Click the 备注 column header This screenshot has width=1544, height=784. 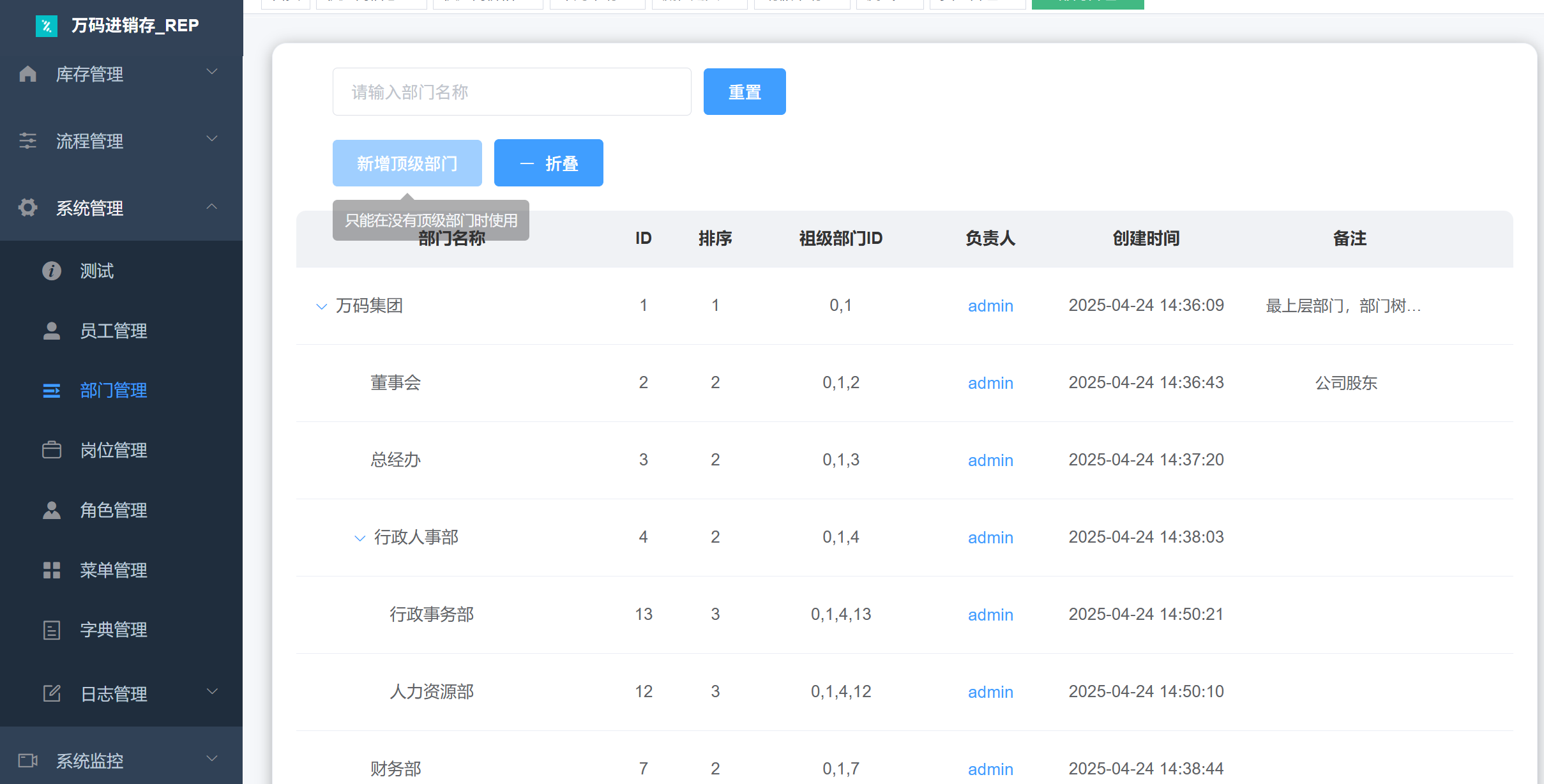1350,239
